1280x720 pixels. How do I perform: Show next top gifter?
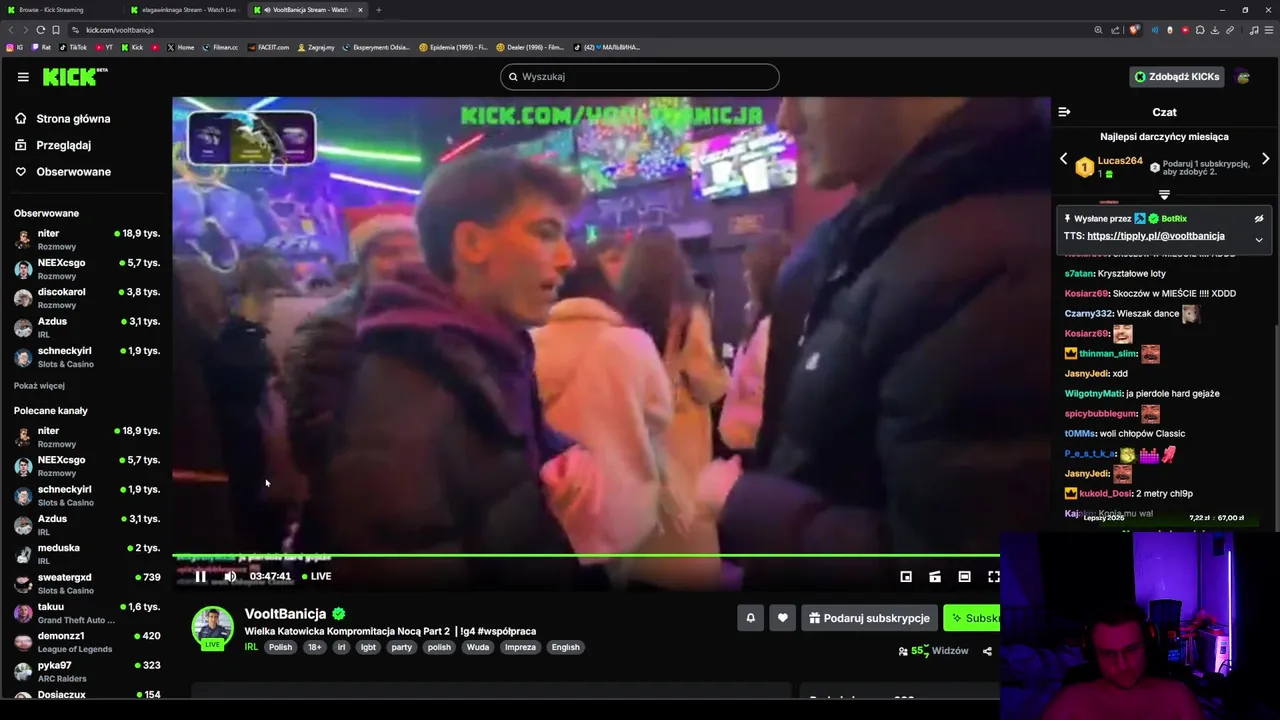tap(1265, 159)
